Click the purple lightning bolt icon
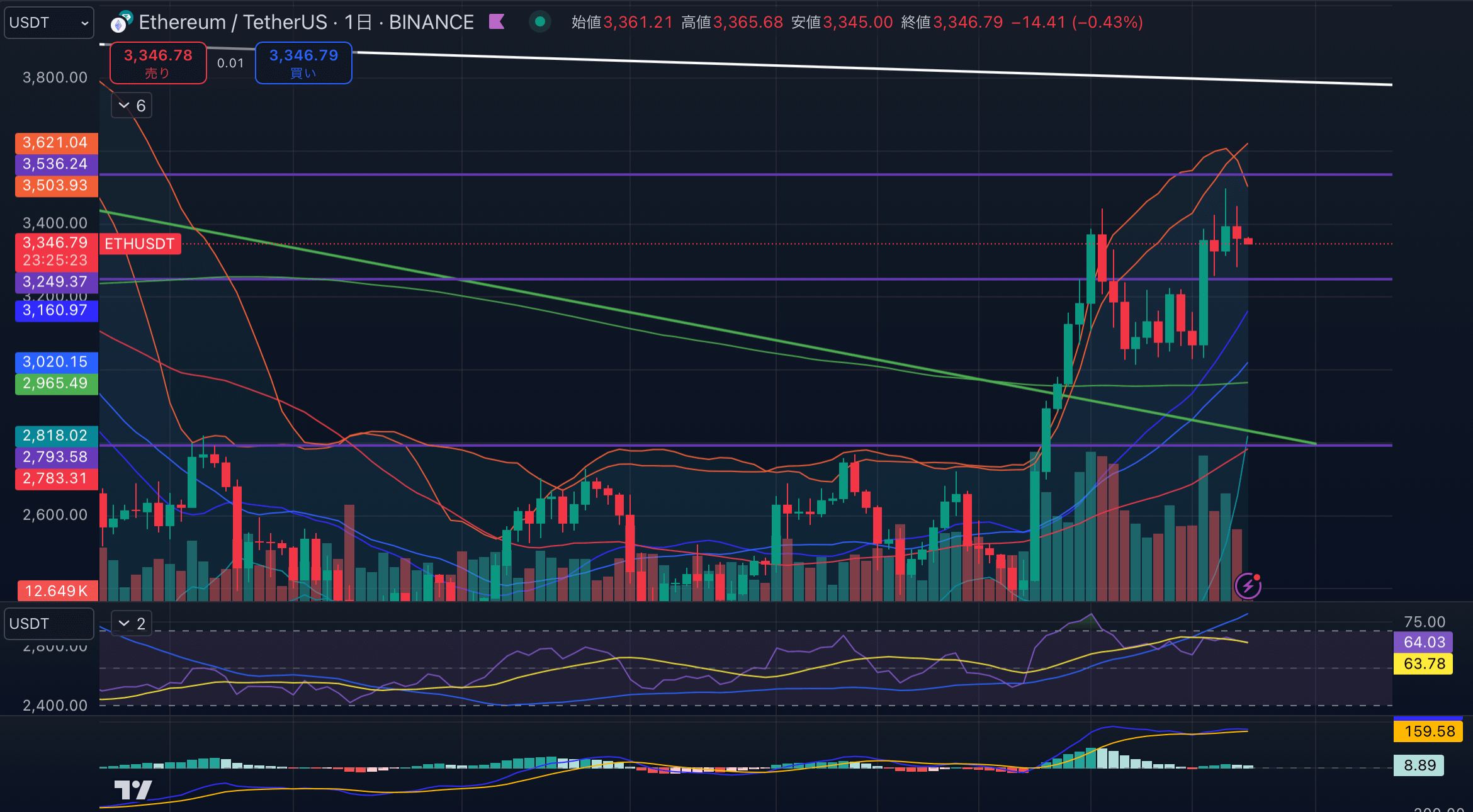 (1248, 585)
